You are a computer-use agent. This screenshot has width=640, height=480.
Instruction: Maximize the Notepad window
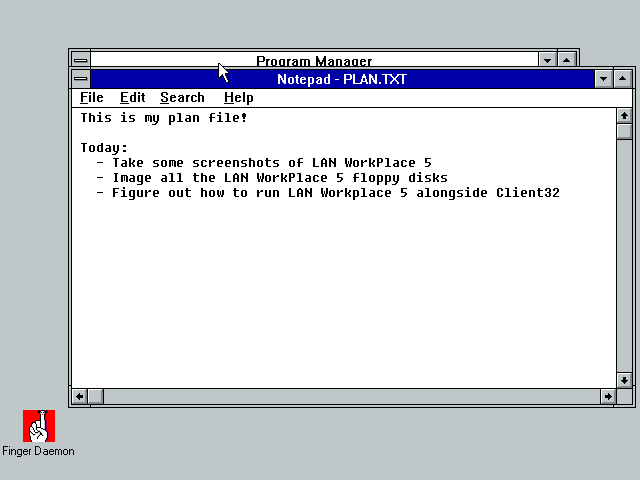tap(622, 79)
